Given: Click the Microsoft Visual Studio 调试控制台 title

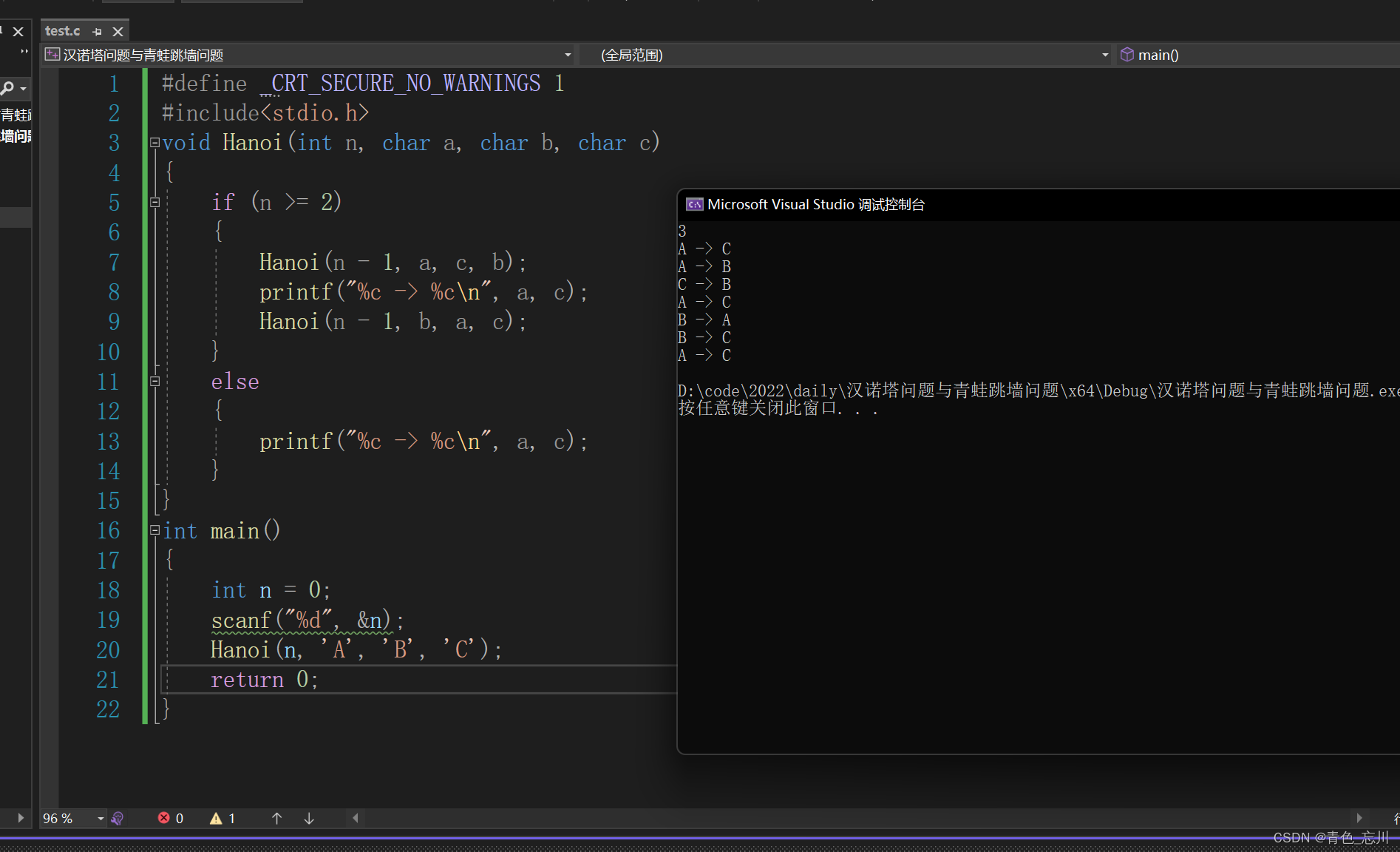Looking at the screenshot, I should [816, 204].
